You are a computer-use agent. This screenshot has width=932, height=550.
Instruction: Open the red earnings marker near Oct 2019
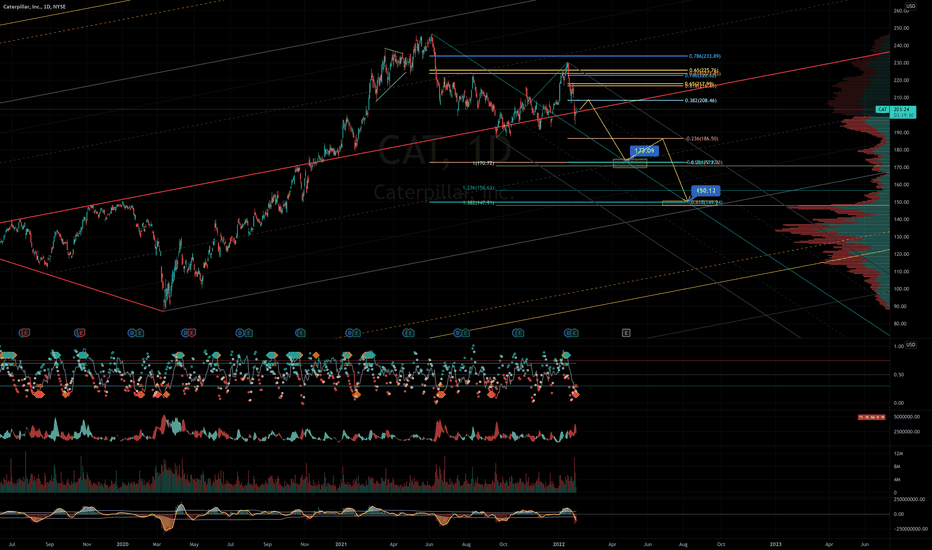pyautogui.click(x=81, y=333)
